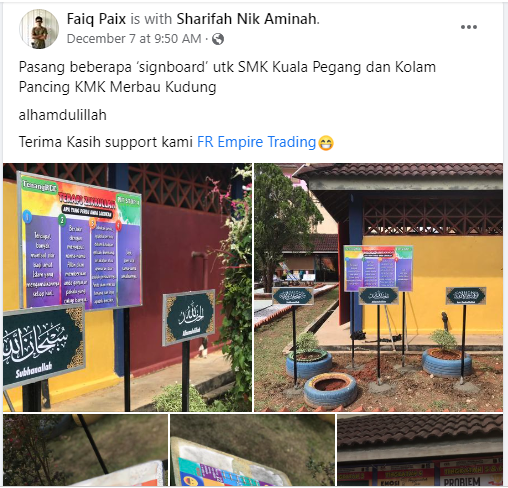View the bottom-left grass photo thumbnail
The image size is (508, 488).
(85, 450)
